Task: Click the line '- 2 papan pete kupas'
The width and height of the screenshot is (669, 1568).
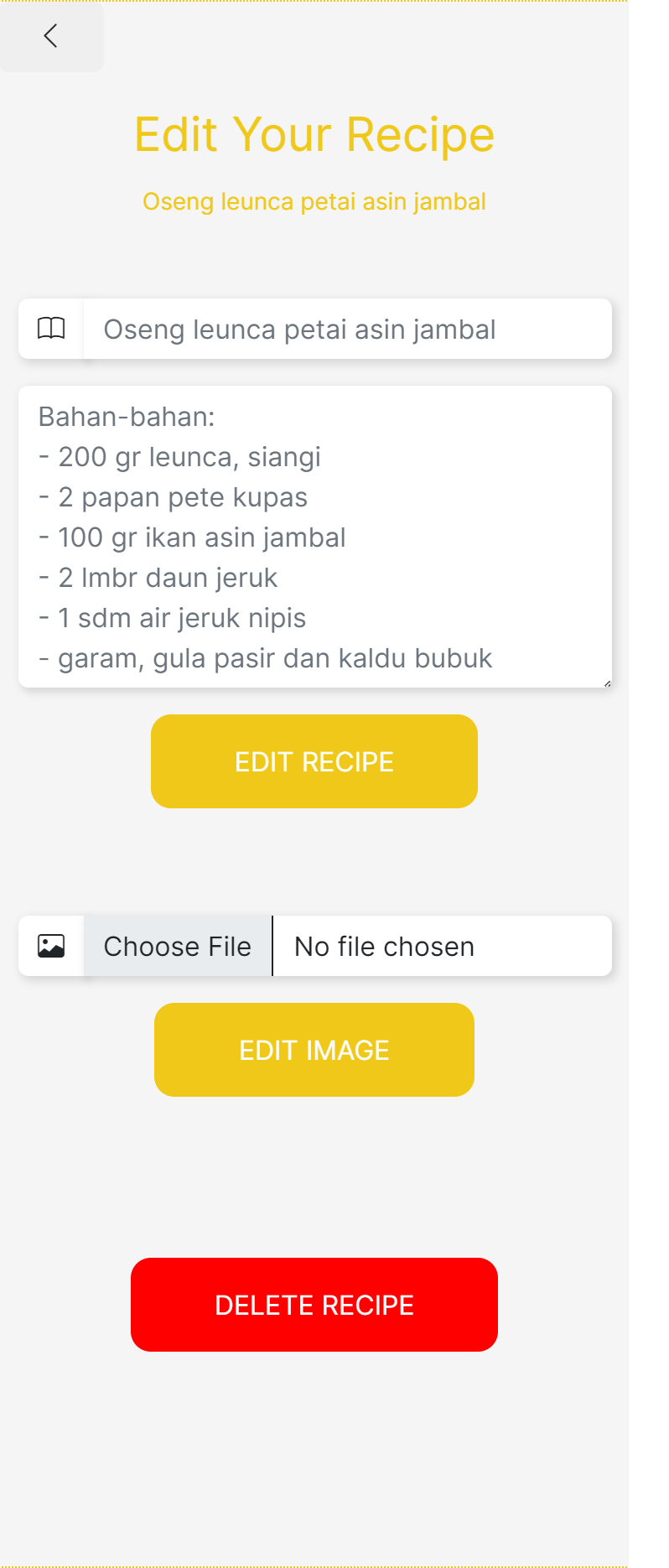Action: click(173, 496)
